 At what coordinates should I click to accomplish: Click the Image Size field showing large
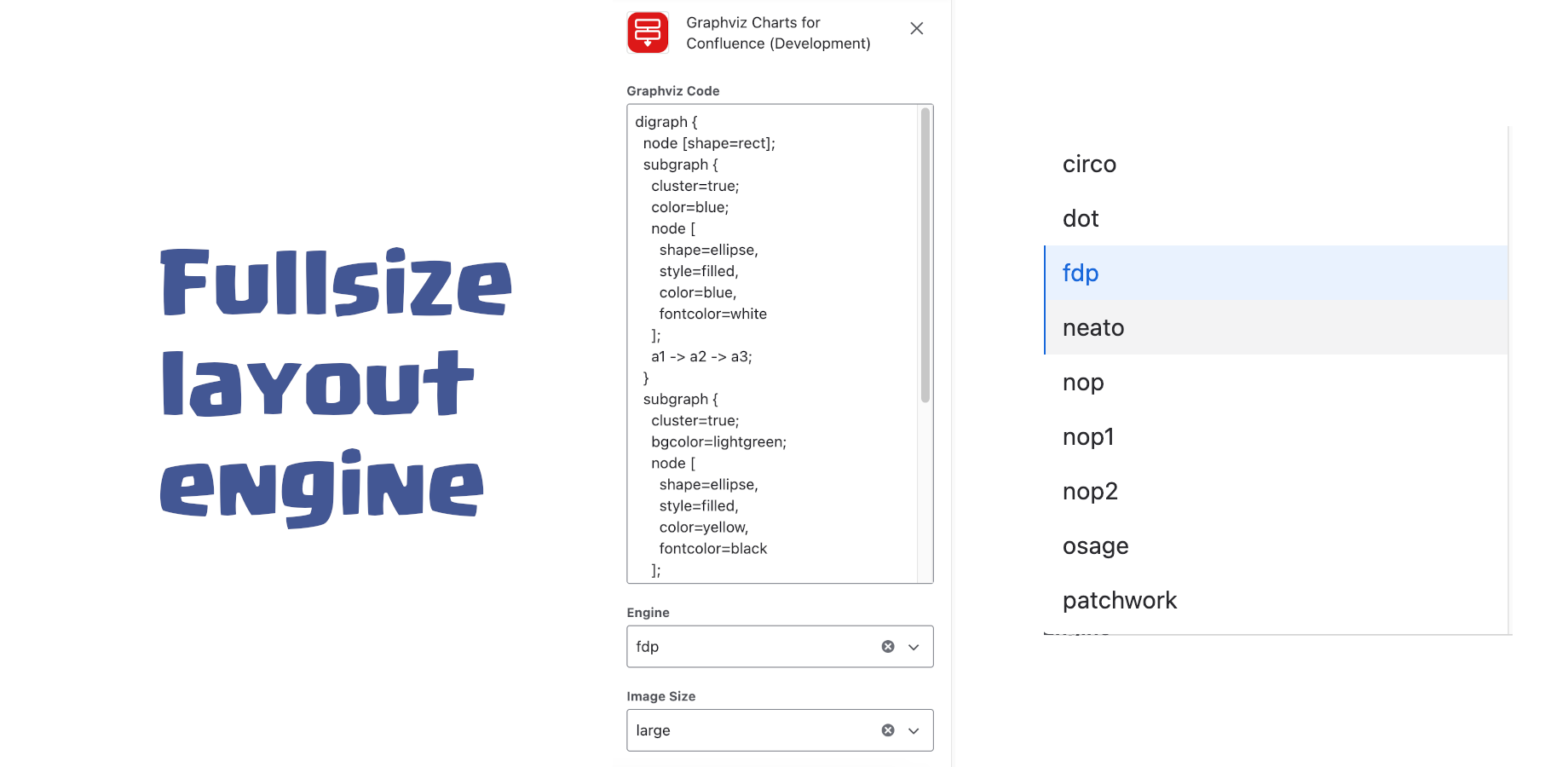click(780, 730)
